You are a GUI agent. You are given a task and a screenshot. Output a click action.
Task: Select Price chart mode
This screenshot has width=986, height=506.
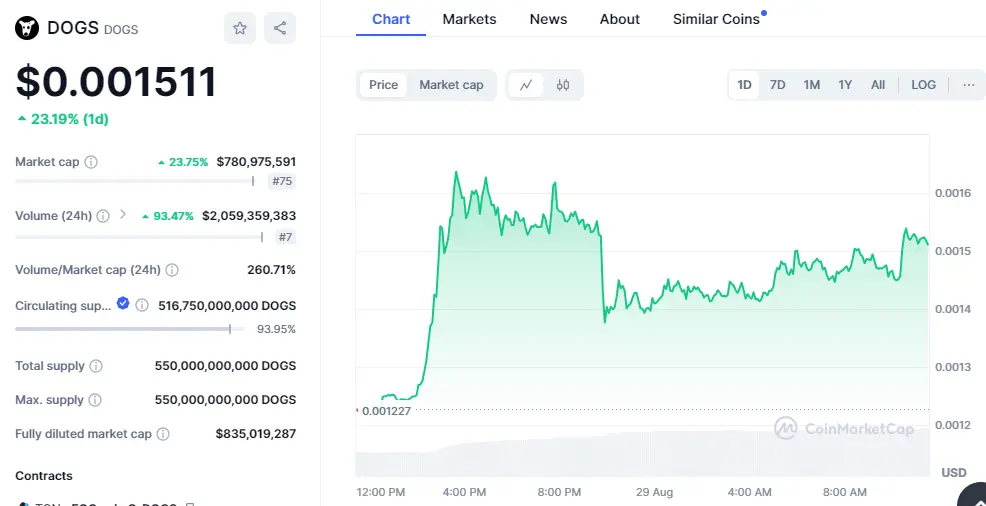384,85
